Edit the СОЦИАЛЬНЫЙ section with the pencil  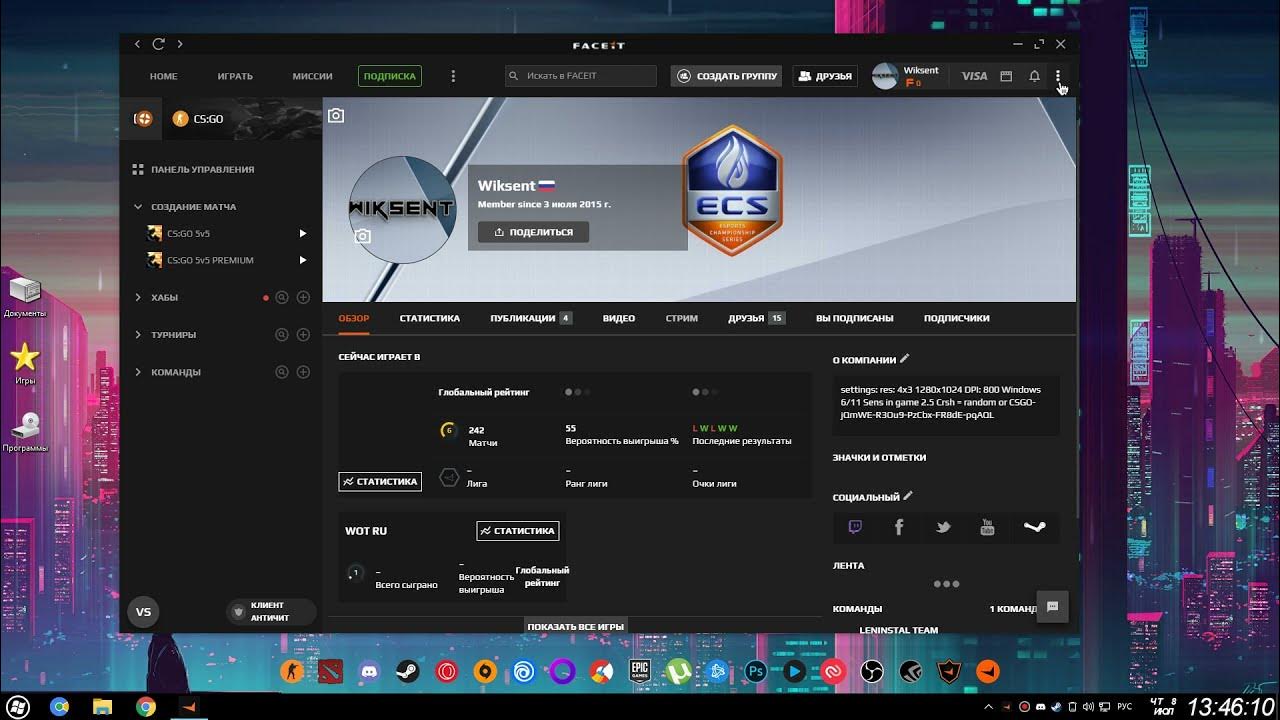pos(908,496)
